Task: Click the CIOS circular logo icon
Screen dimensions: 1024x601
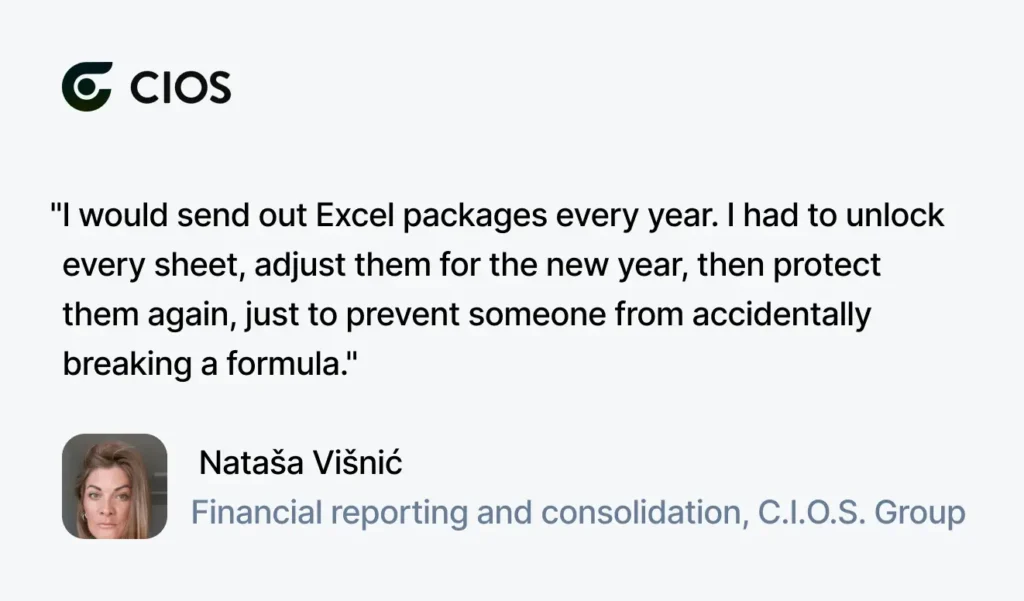Action: (87, 87)
